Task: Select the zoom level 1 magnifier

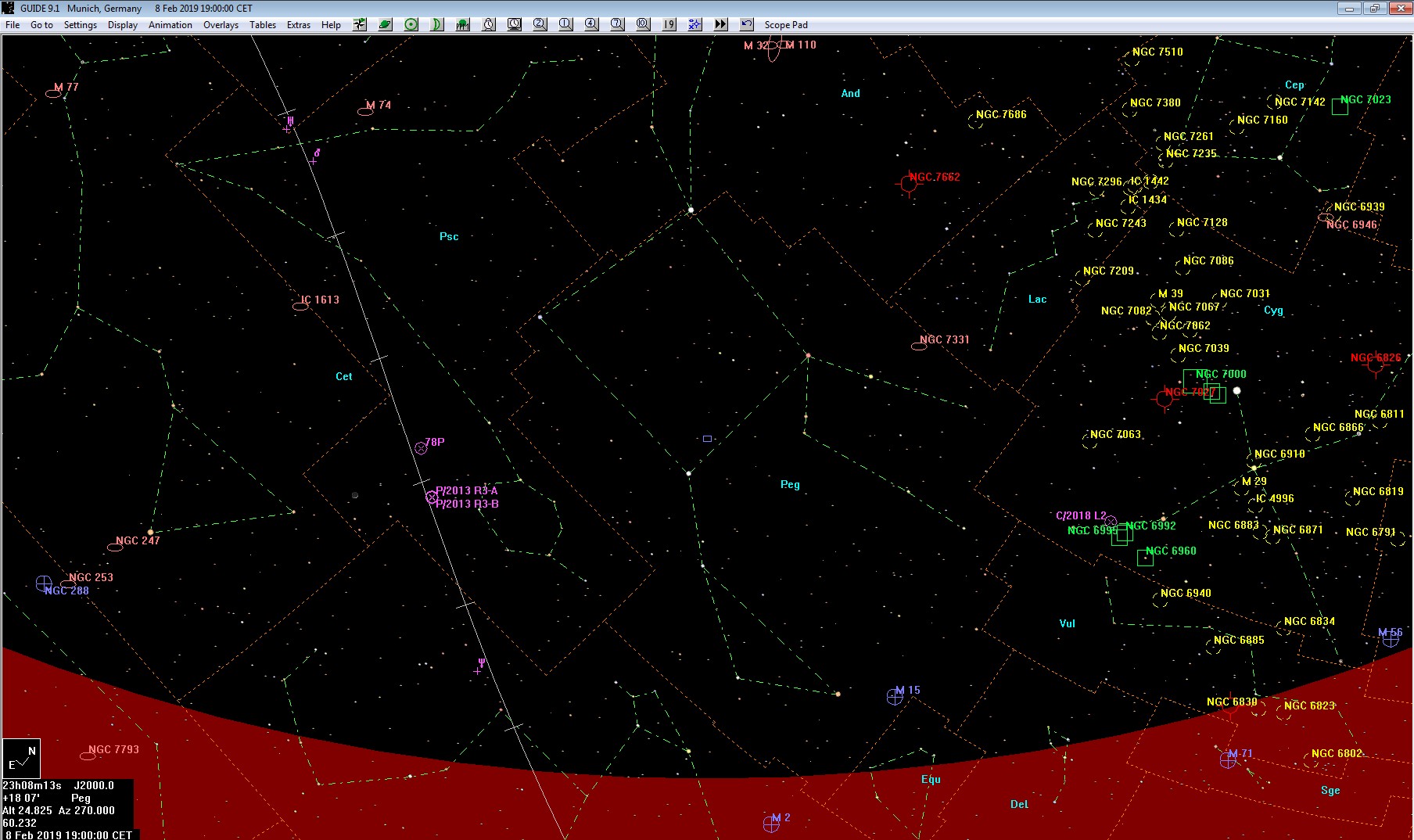Action: coord(566,24)
